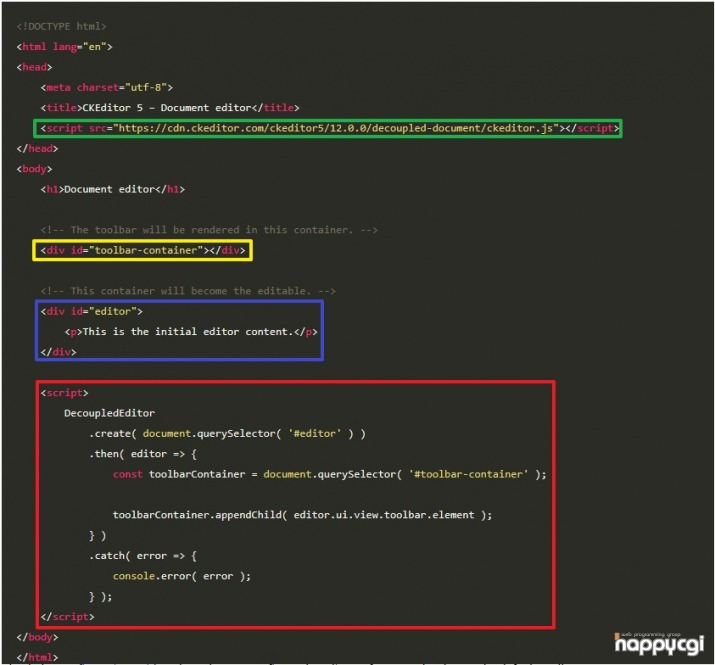Screen dimensions: 715x665
Task: Click the '.create( document.querySelector( '#editor' ) )' line
Action: [227, 433]
